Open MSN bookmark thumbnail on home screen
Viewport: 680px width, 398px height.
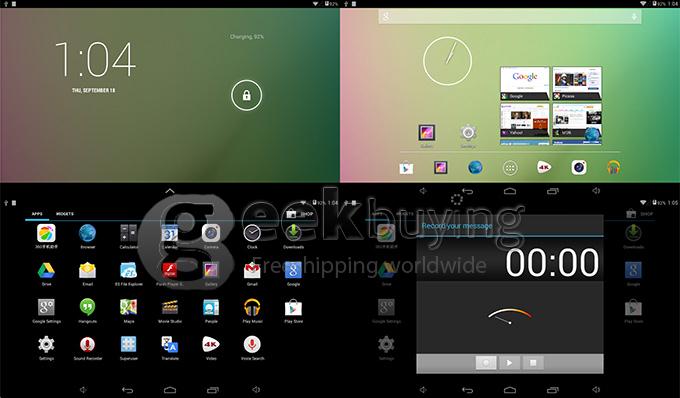[577, 121]
